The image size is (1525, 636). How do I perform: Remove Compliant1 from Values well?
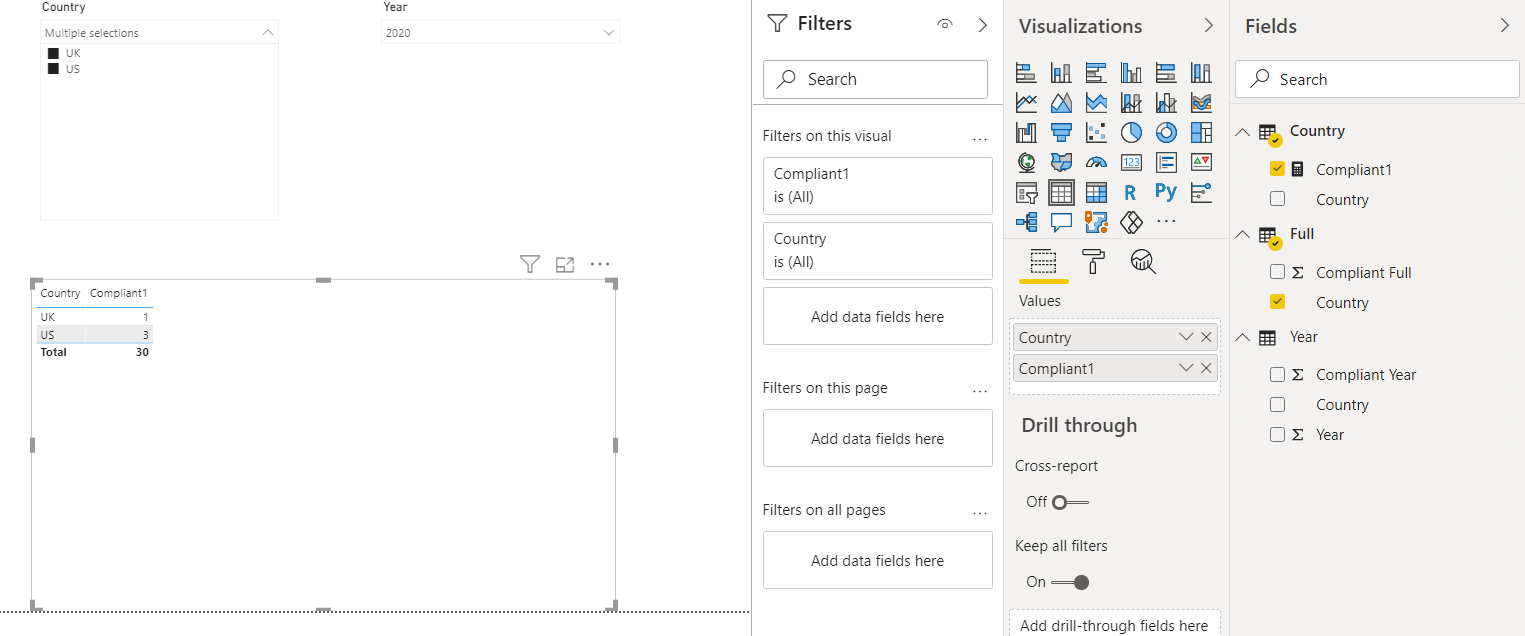tap(1206, 368)
